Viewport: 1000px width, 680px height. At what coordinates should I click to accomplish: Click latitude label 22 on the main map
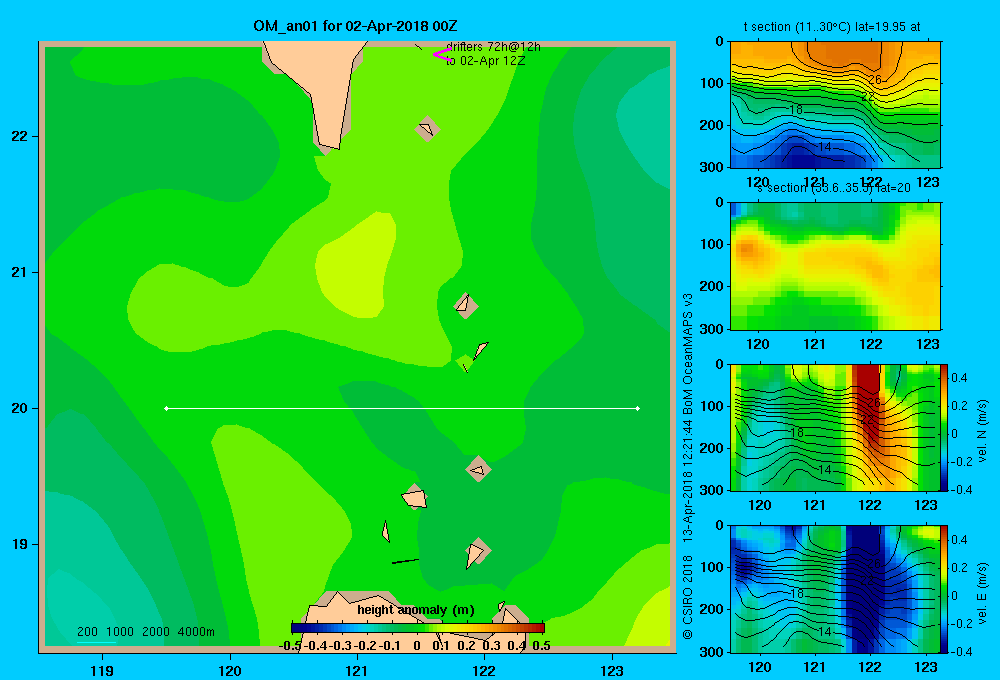tap(20, 137)
